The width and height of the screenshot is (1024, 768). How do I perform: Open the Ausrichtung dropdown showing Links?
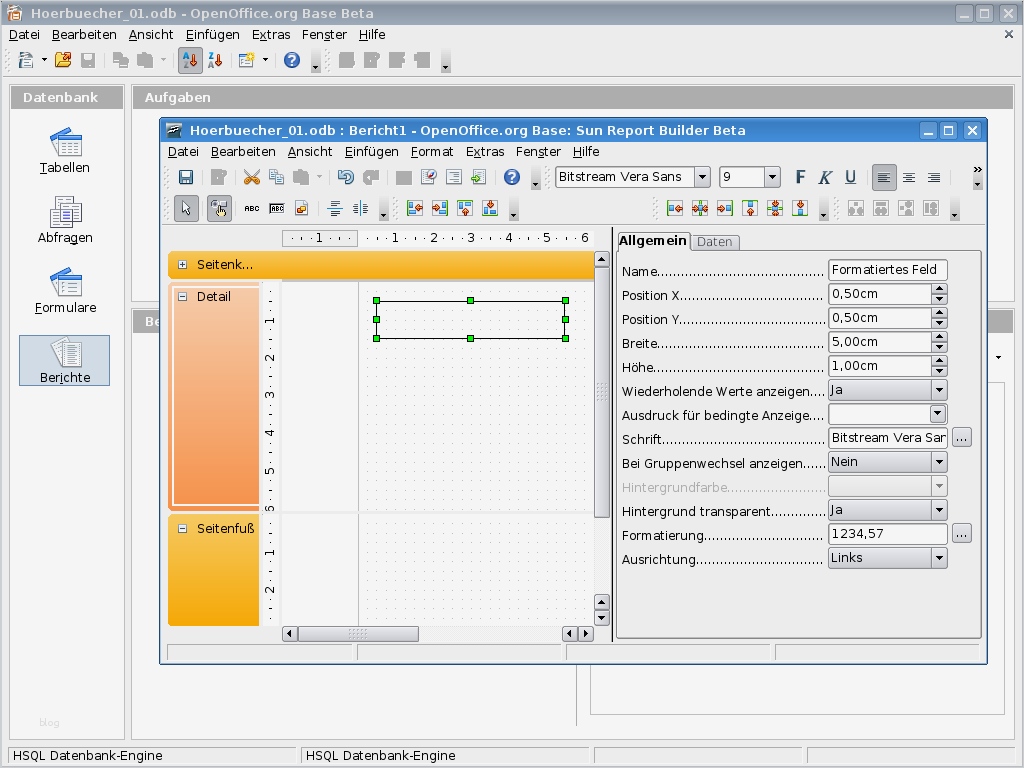pyautogui.click(x=938, y=558)
